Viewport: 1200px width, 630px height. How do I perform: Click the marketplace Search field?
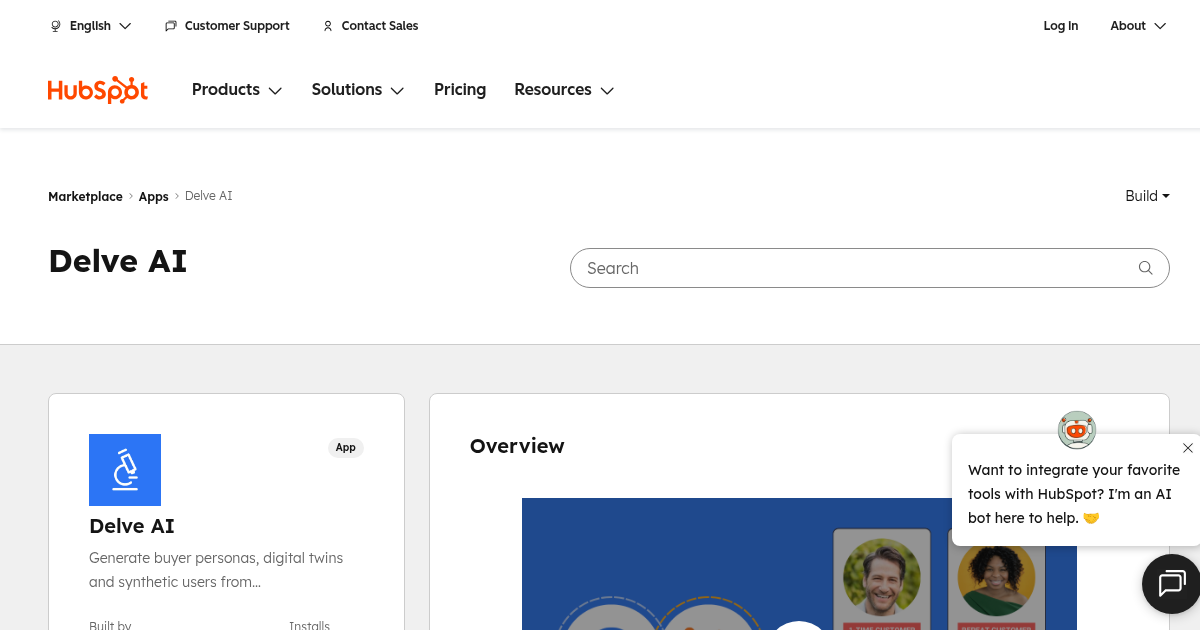click(869, 268)
